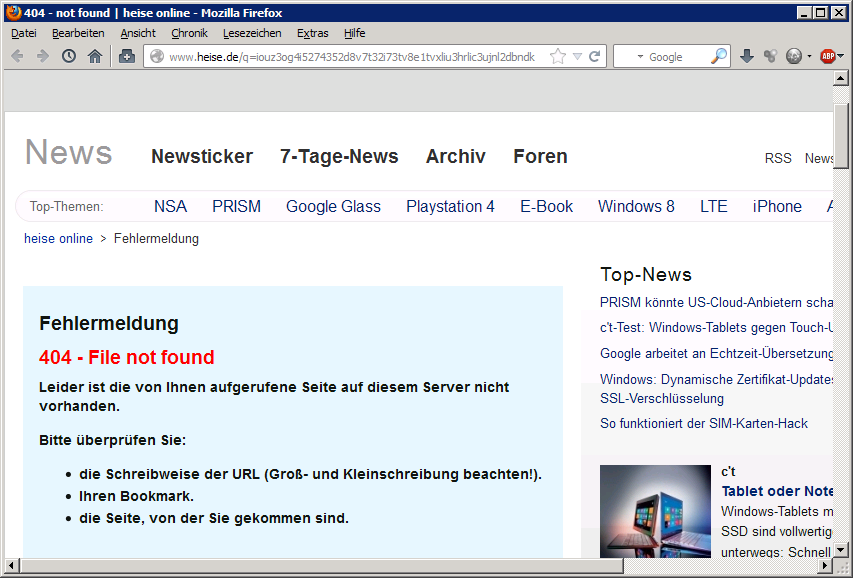Viewport: 853px width, 578px height.
Task: Click the vertical scrollbar thumb
Action: pos(840,136)
